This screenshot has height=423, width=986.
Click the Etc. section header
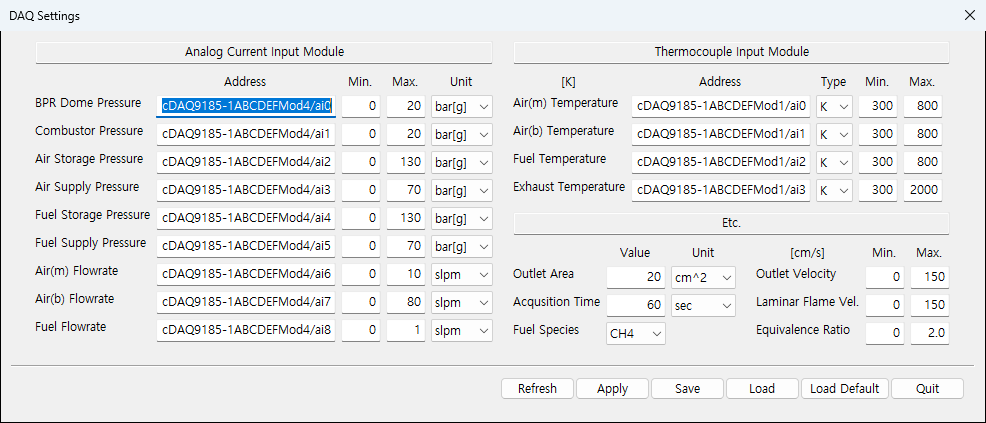point(731,223)
